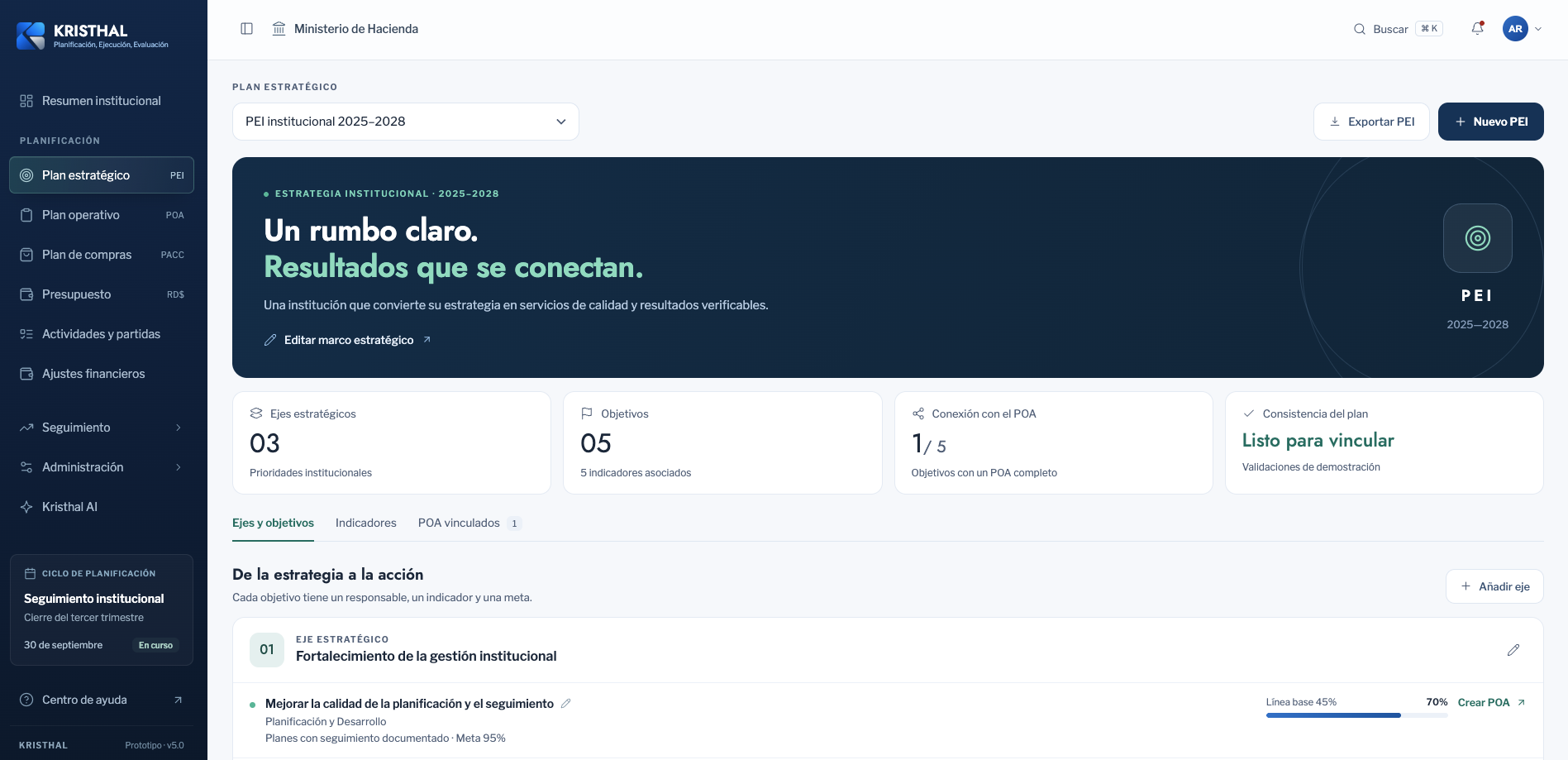
Task: Click the Actividades y partidas list icon
Action: pyautogui.click(x=26, y=334)
